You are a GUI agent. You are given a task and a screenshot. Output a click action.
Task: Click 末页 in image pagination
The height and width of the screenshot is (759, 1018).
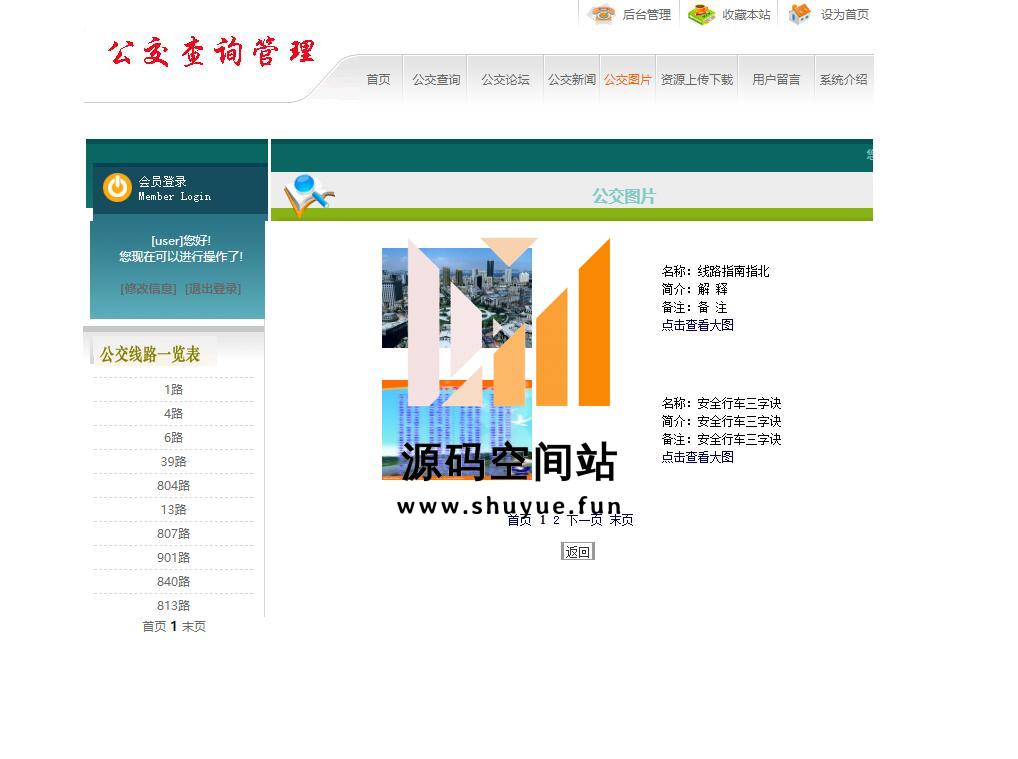(x=621, y=520)
